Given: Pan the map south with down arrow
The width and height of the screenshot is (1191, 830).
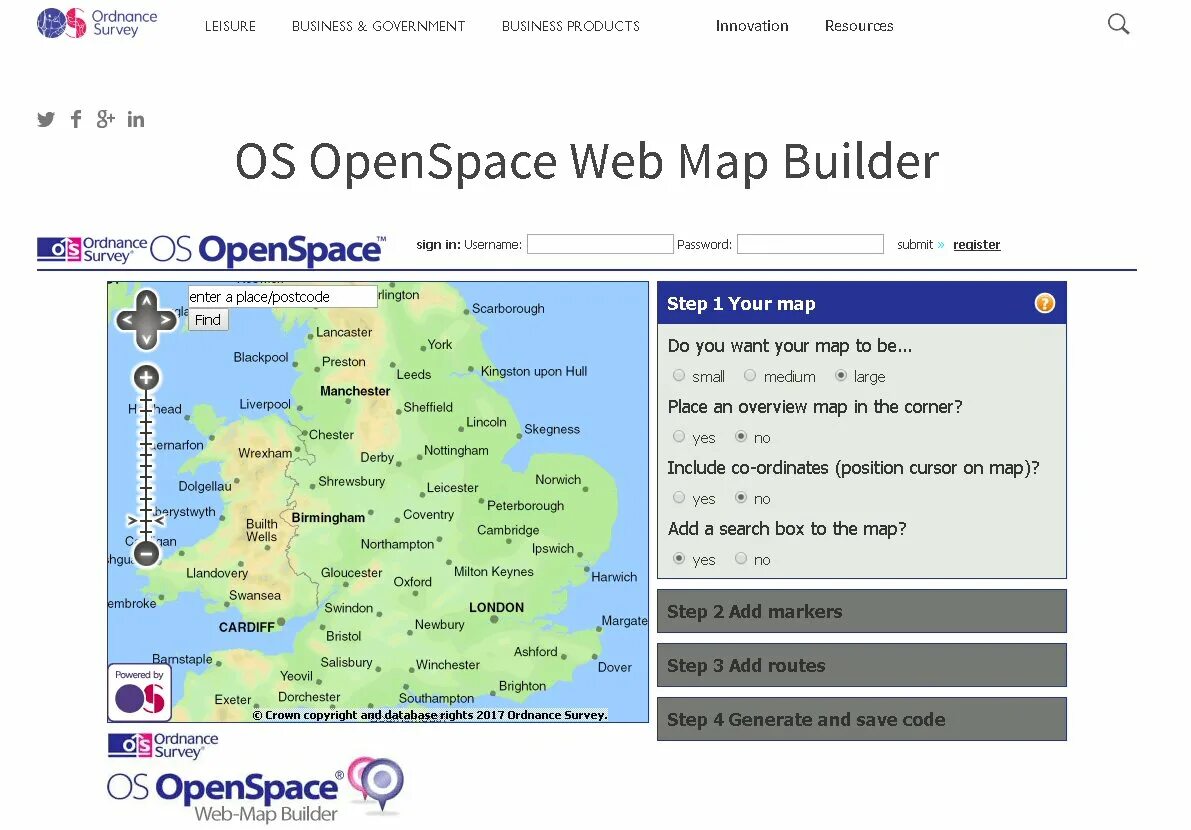Looking at the screenshot, I should click(147, 339).
